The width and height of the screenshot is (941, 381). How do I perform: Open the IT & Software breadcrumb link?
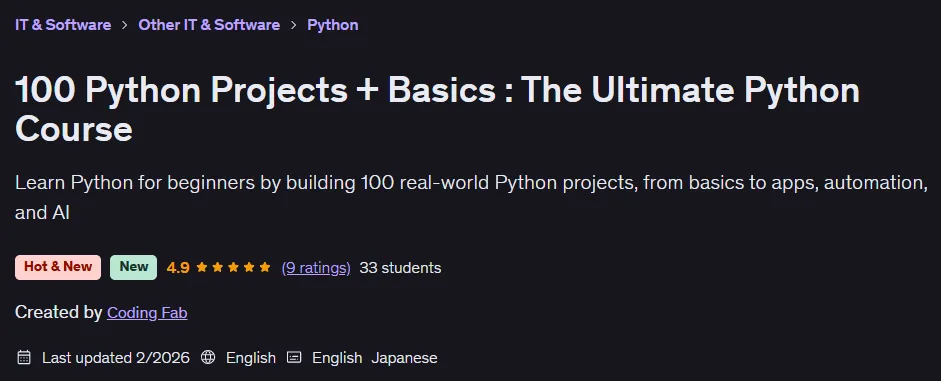(x=63, y=25)
